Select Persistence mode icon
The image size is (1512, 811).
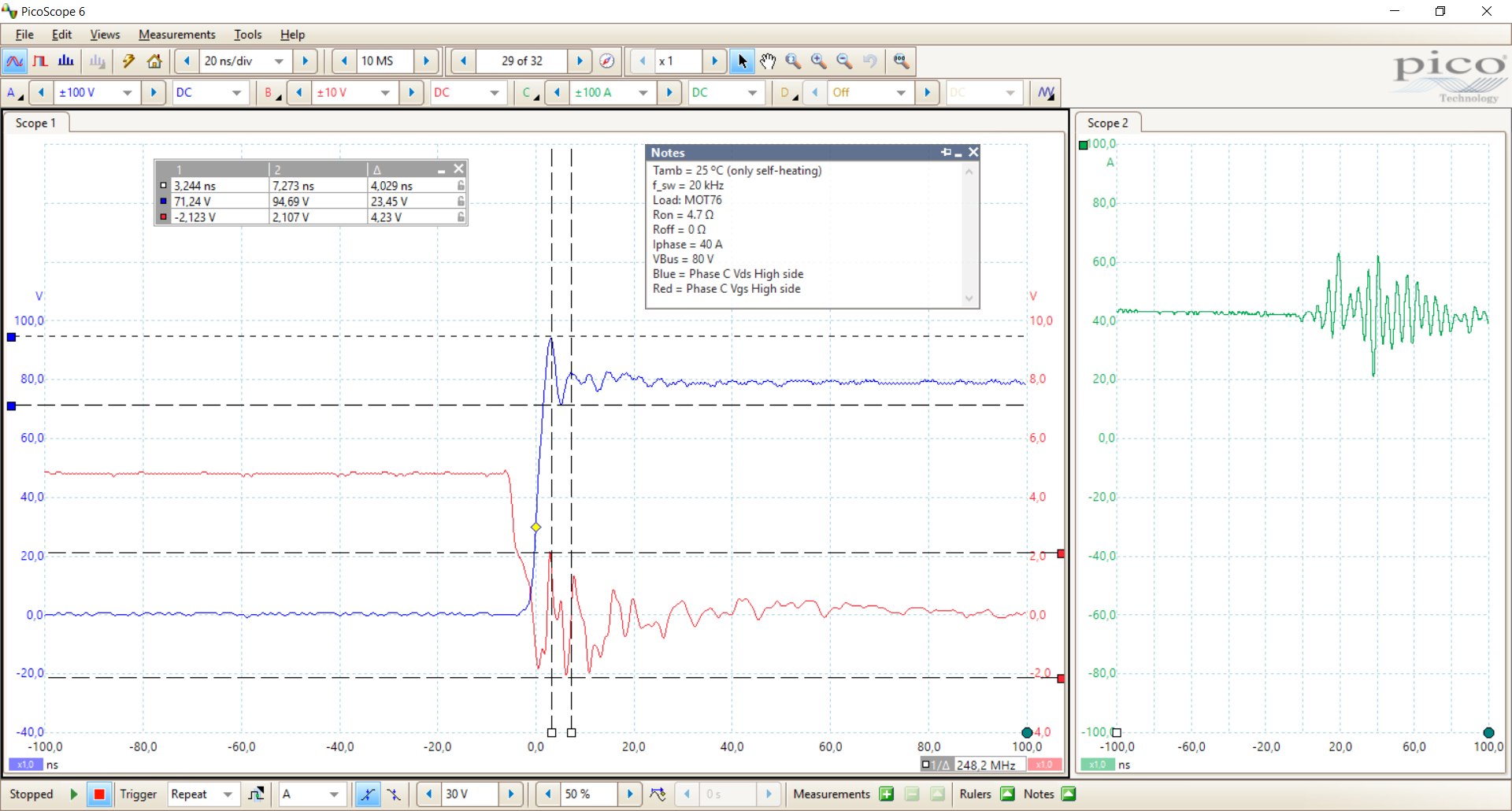40,61
